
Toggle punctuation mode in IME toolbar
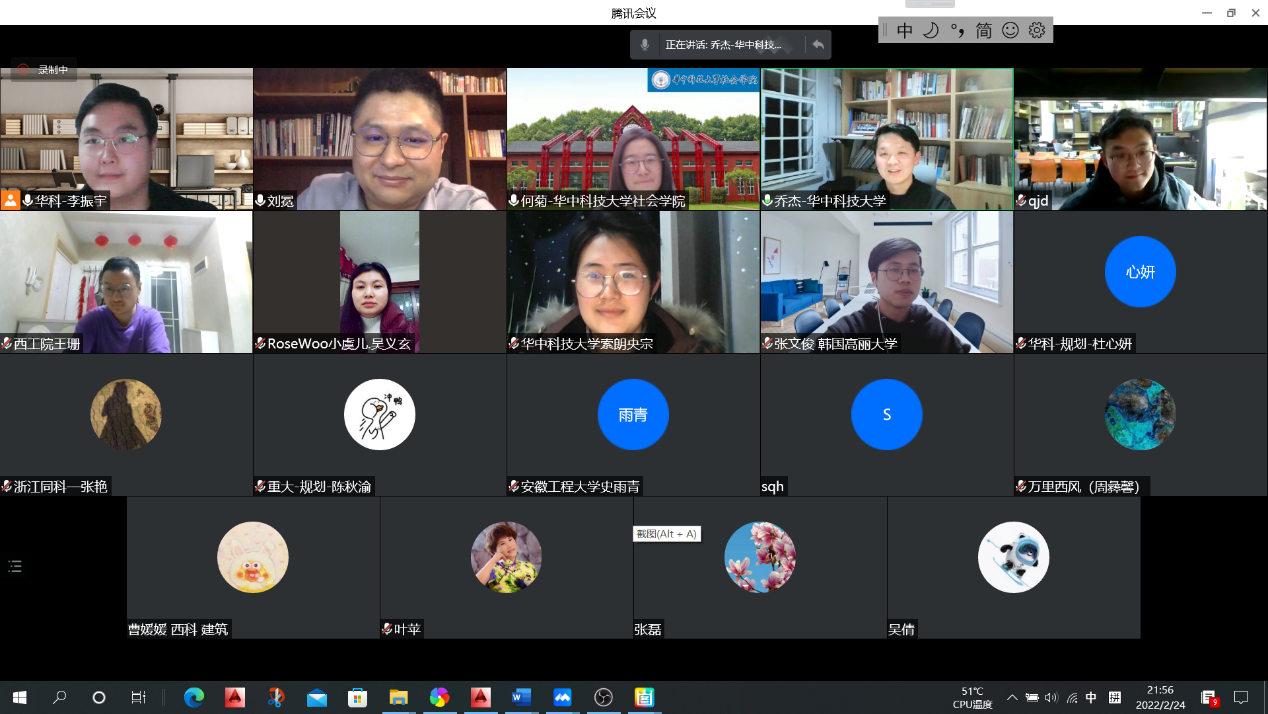[x=957, y=31]
